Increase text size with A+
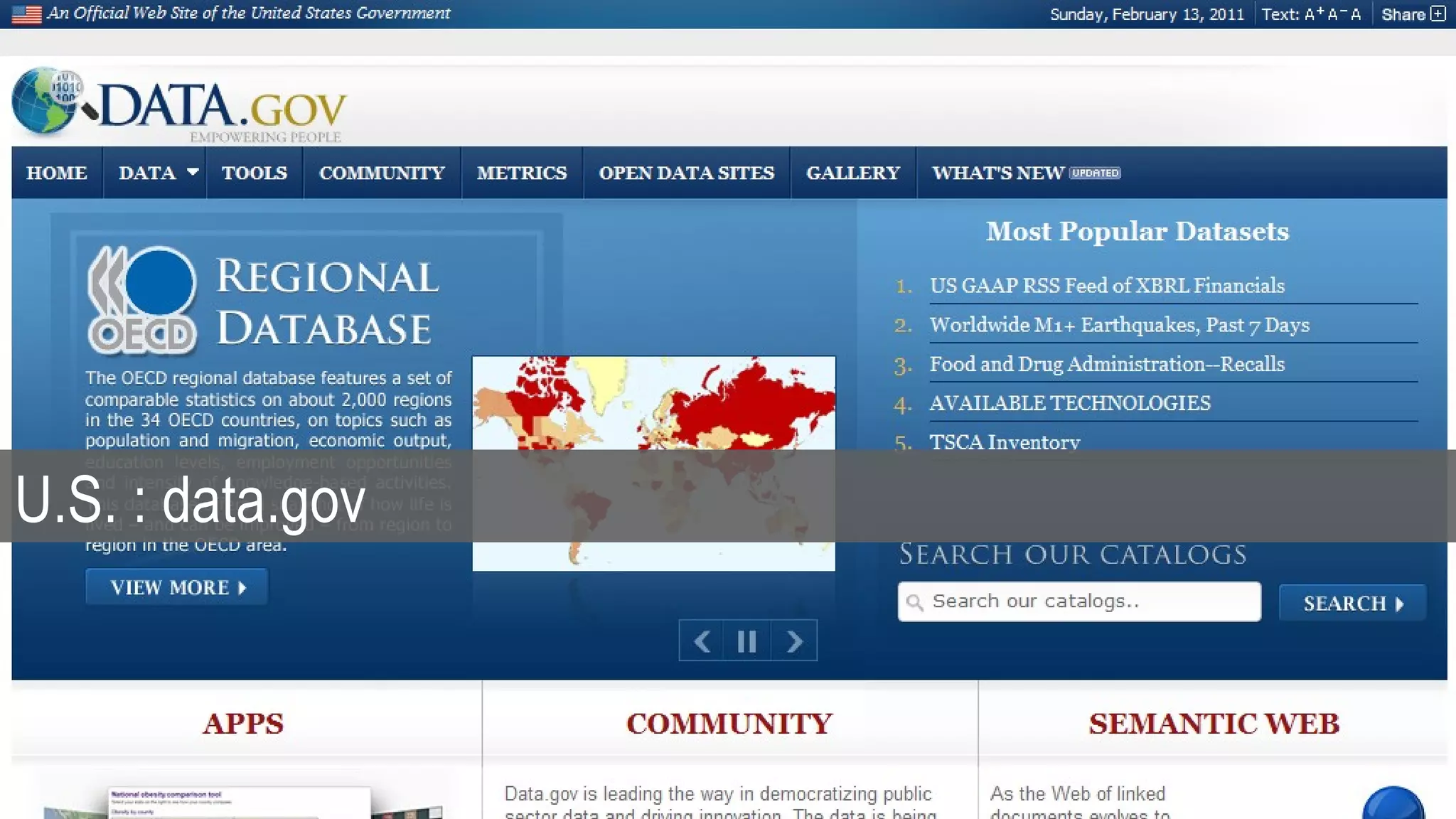This screenshot has width=1456, height=819. coord(1313,14)
